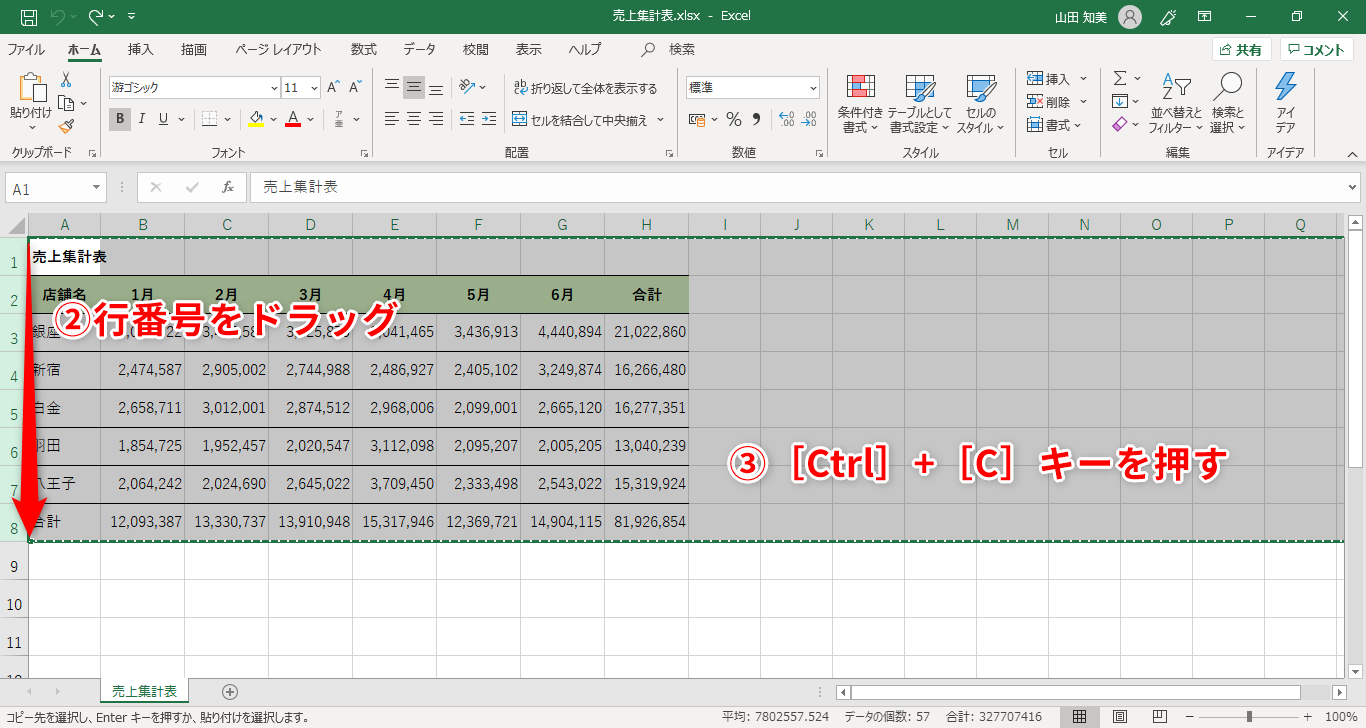Toggle italic I formatting

tap(141, 119)
